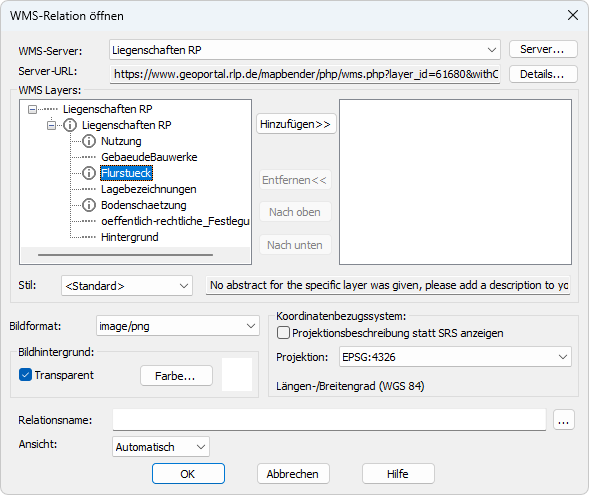Select the GebaeudeBauwerke layer
The width and height of the screenshot is (589, 495).
[149, 157]
